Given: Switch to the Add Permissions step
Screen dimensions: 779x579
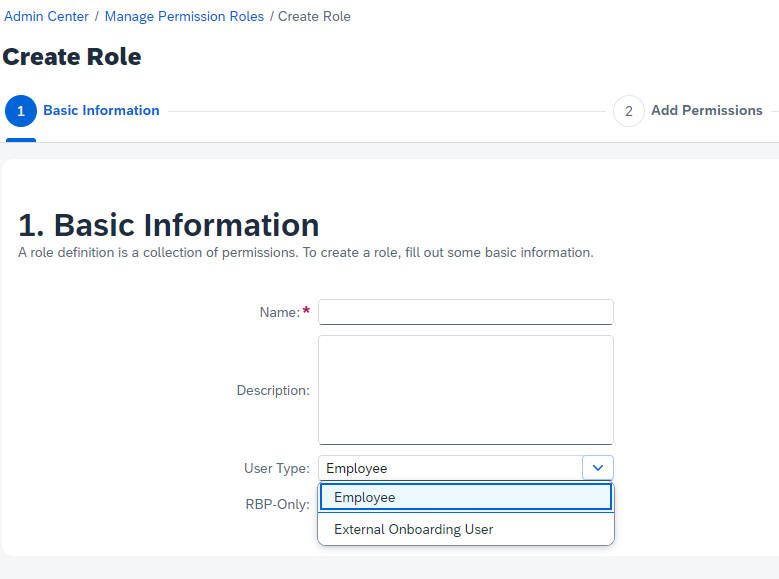Looking at the screenshot, I should click(x=706, y=110).
